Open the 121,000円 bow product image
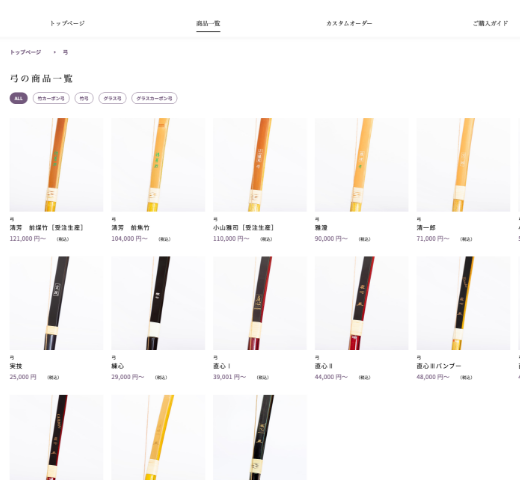 (56, 165)
